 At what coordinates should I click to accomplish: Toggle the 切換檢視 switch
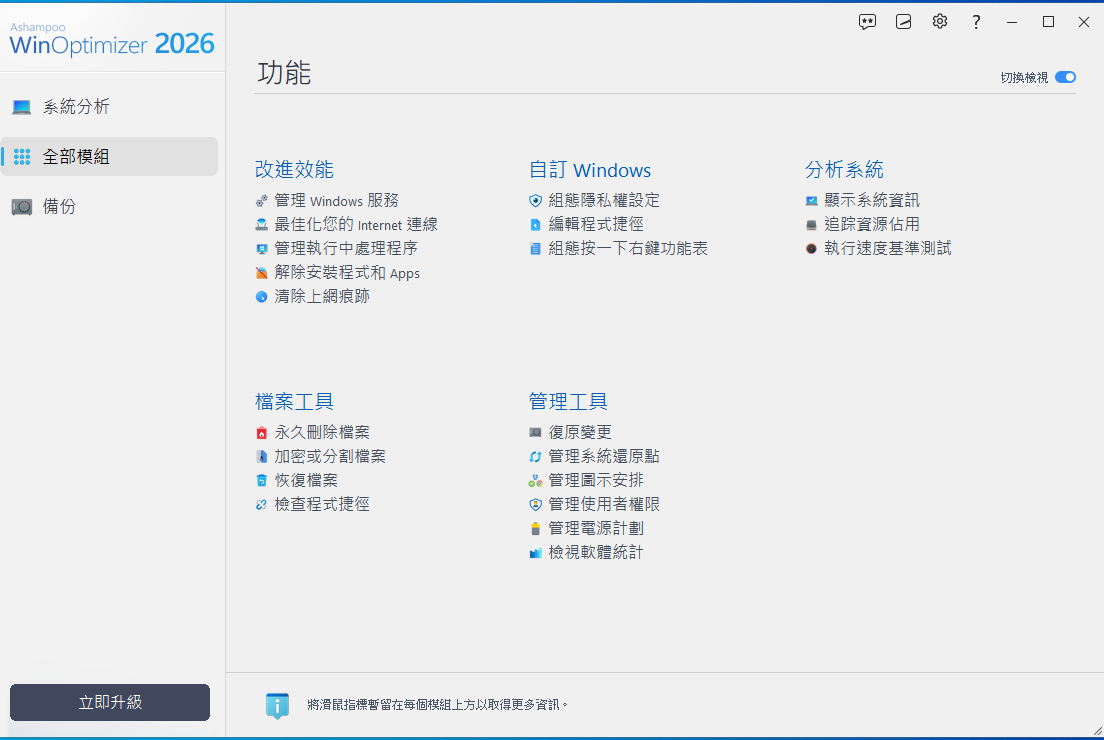pyautogui.click(x=1065, y=77)
